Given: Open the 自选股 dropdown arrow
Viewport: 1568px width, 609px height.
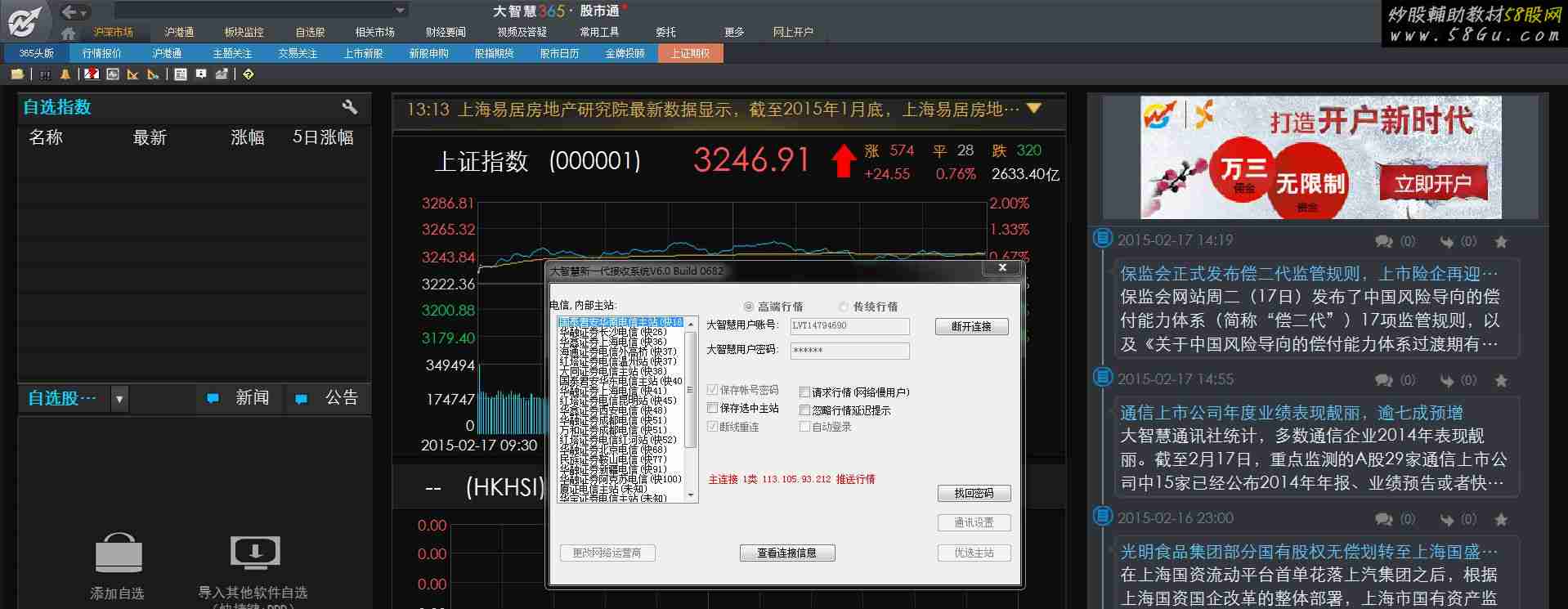Looking at the screenshot, I should pyautogui.click(x=119, y=399).
